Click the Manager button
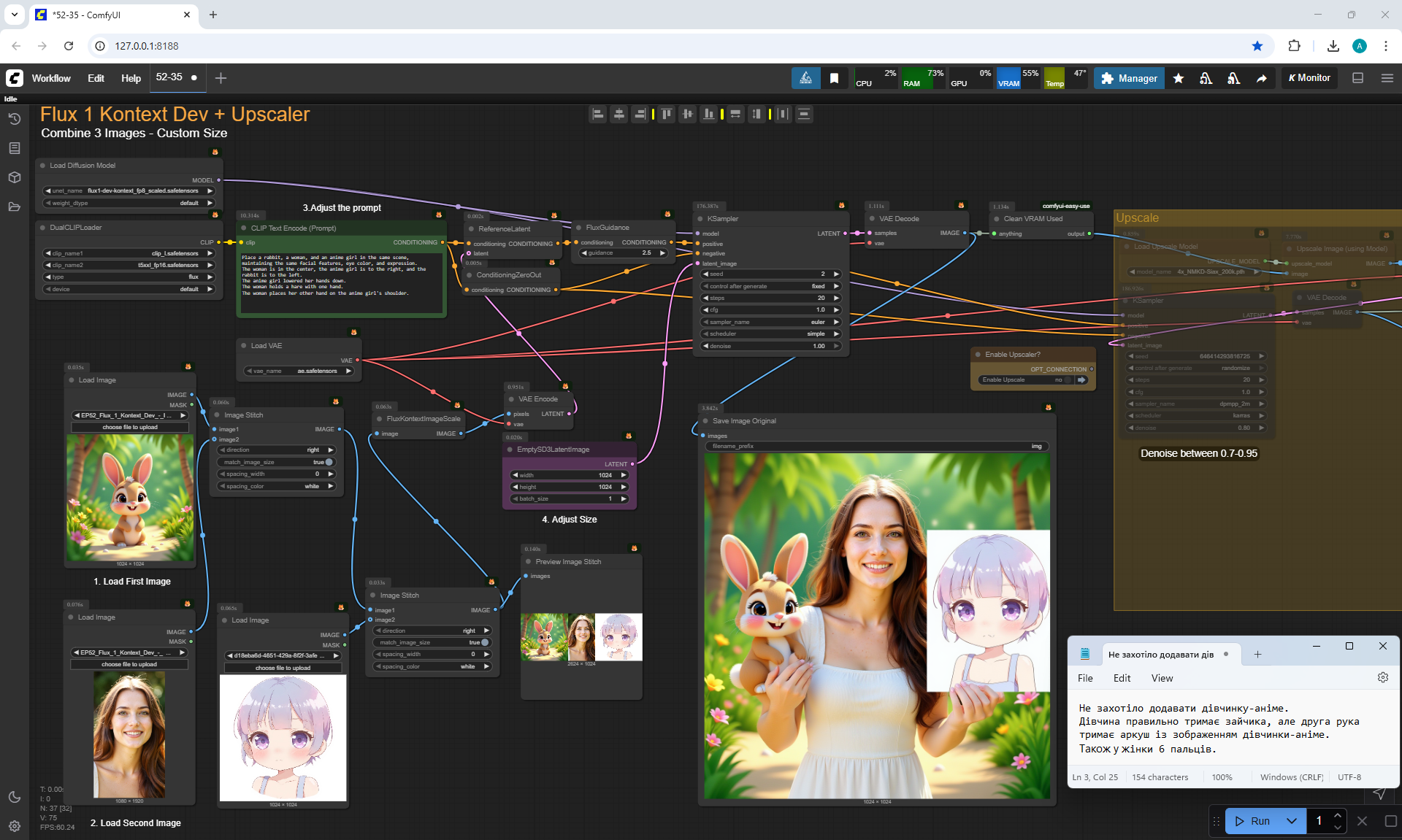Viewport: 1402px width, 840px height. 1129,78
